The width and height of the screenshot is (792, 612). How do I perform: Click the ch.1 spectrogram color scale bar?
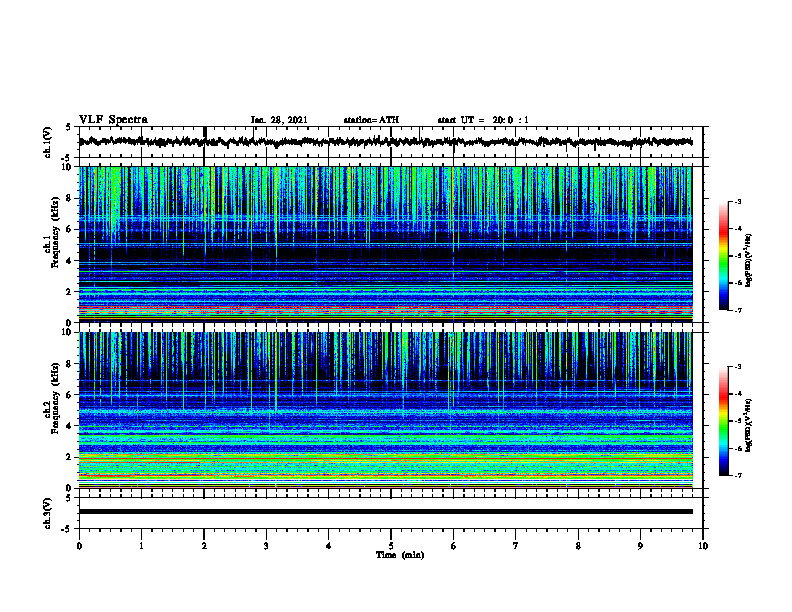[723, 256]
